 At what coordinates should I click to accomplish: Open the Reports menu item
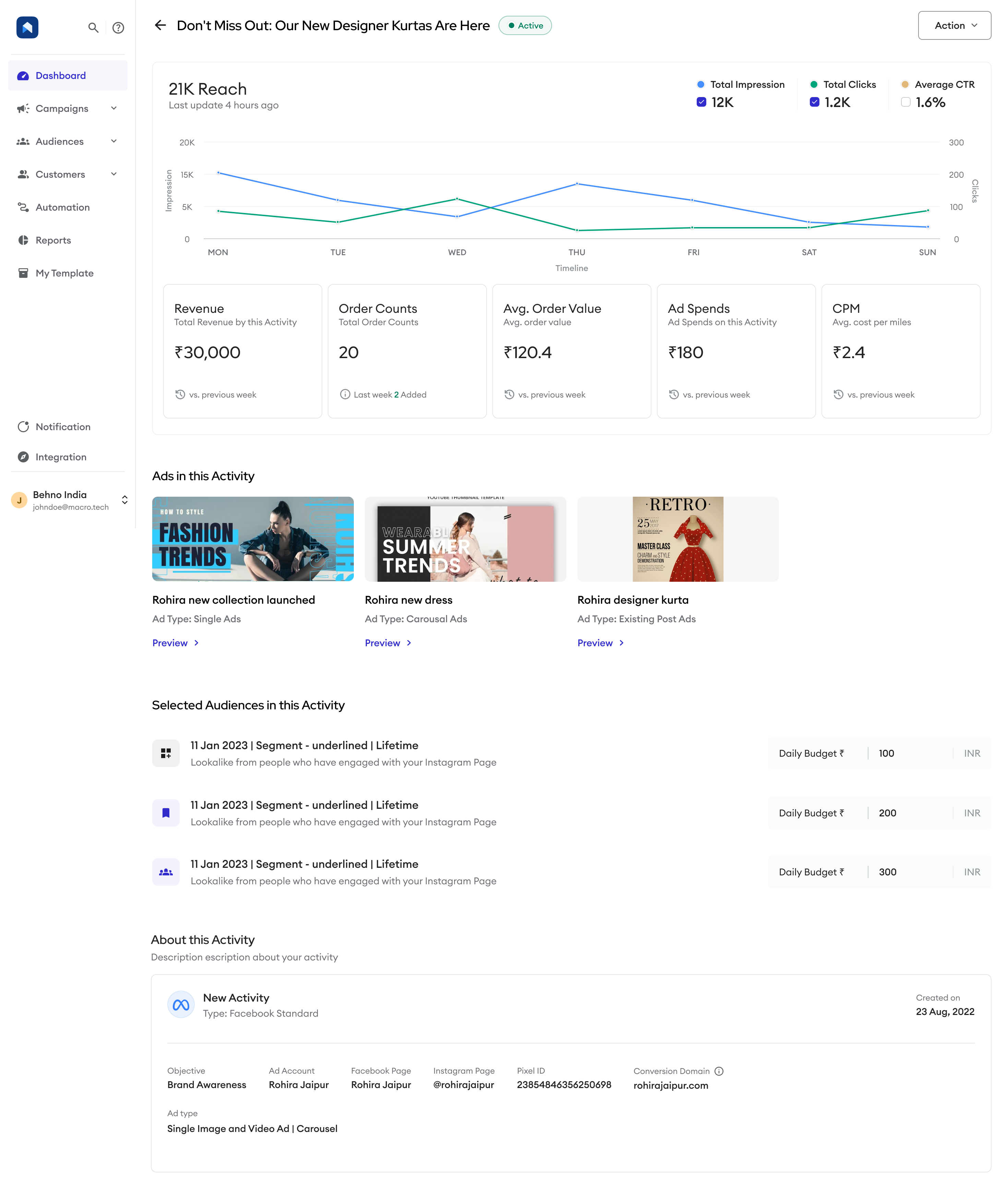pyautogui.click(x=68, y=240)
